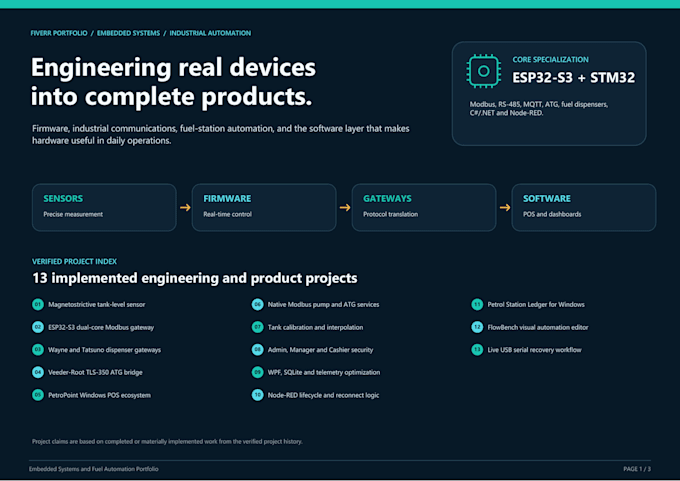The width and height of the screenshot is (680, 481).
Task: Click "Wayne and Tatsuno dispenser gateways" project
Action: pos(105,350)
